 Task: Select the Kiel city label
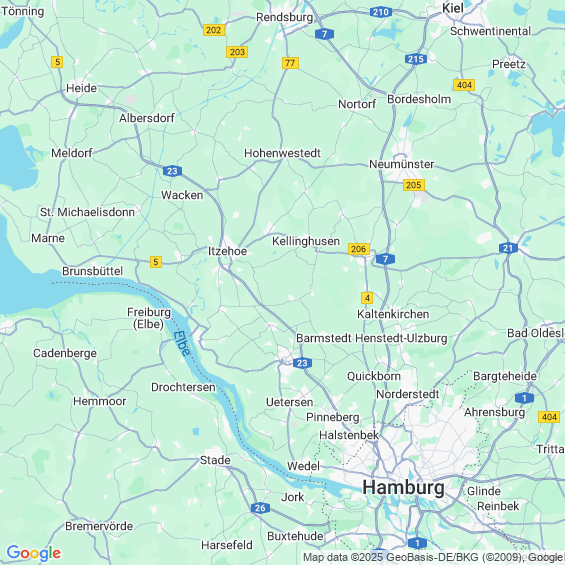coord(453,8)
